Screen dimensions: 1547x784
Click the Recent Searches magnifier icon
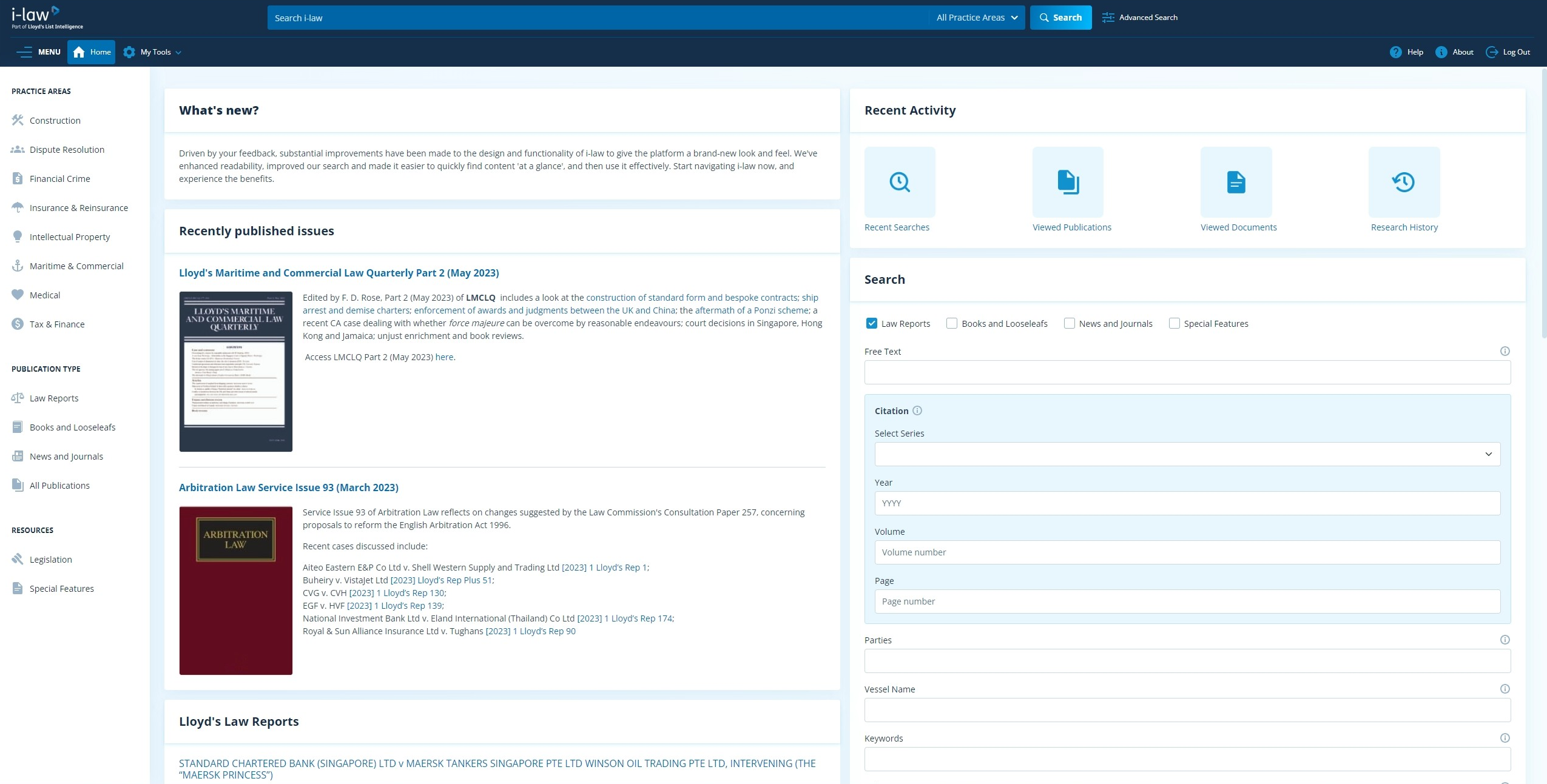899,182
